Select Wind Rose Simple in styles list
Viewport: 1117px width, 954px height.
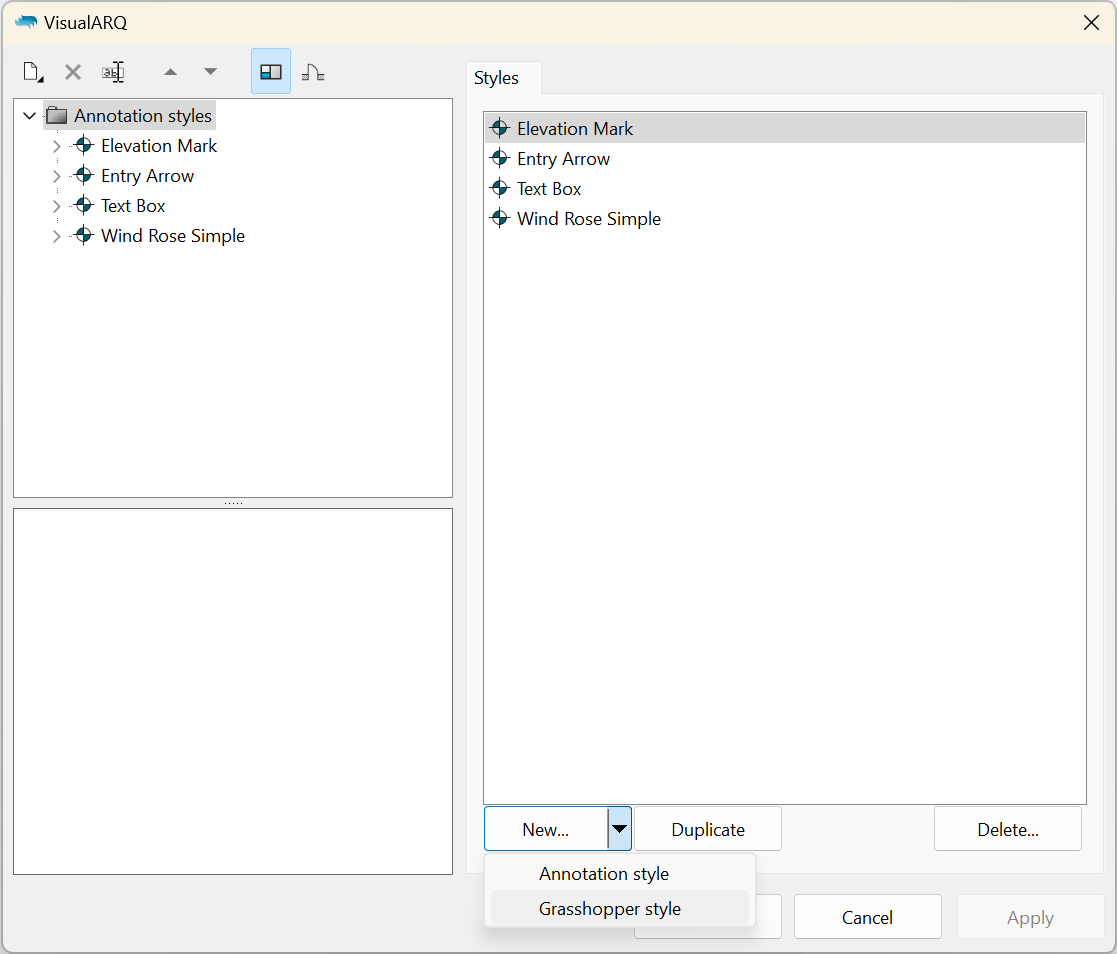coord(785,218)
